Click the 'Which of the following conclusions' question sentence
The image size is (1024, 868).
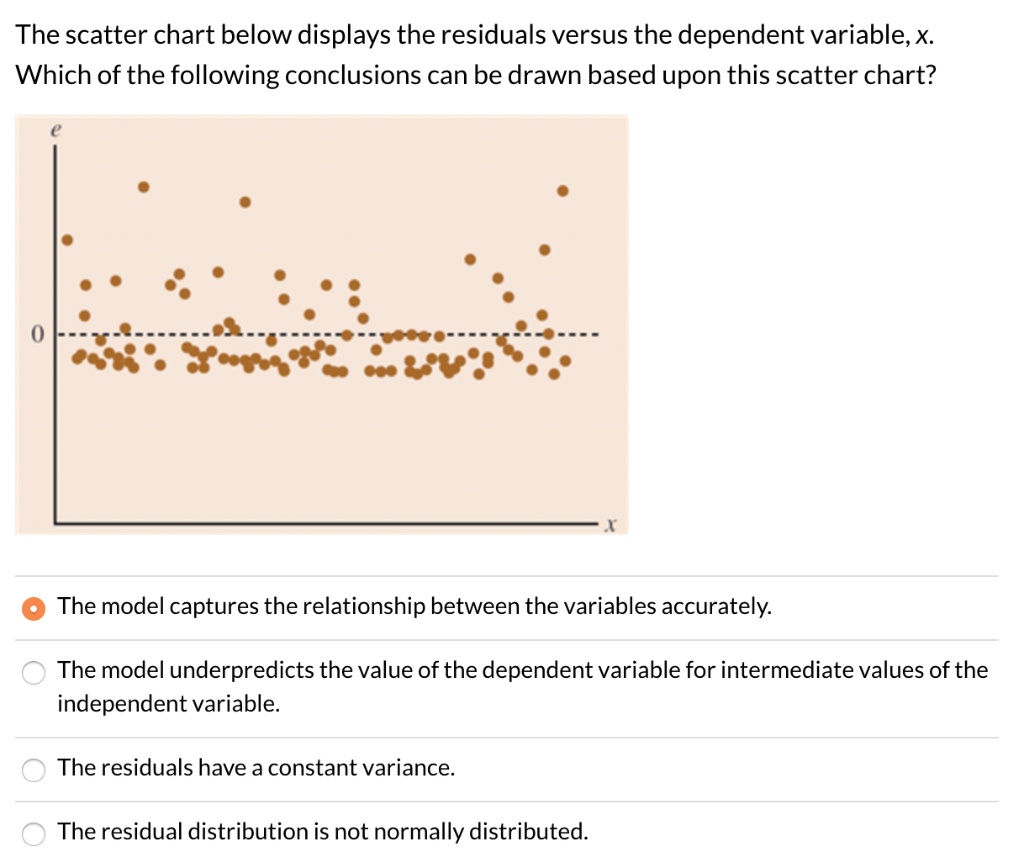[477, 76]
